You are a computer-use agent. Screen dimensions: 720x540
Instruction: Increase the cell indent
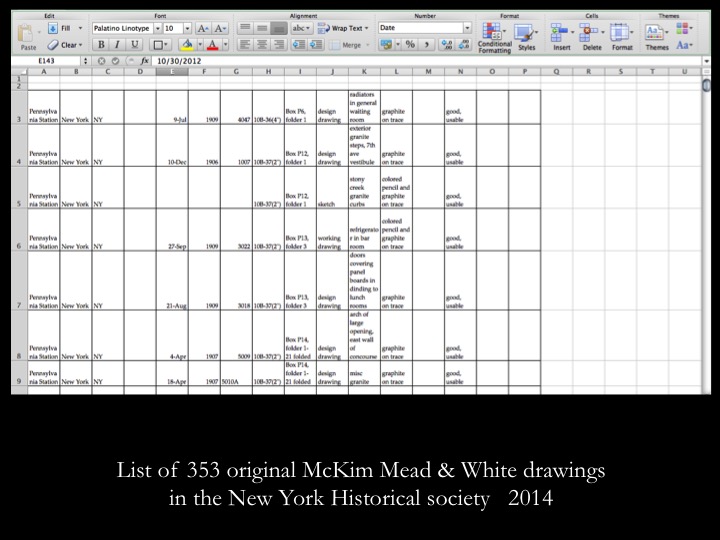point(316,45)
